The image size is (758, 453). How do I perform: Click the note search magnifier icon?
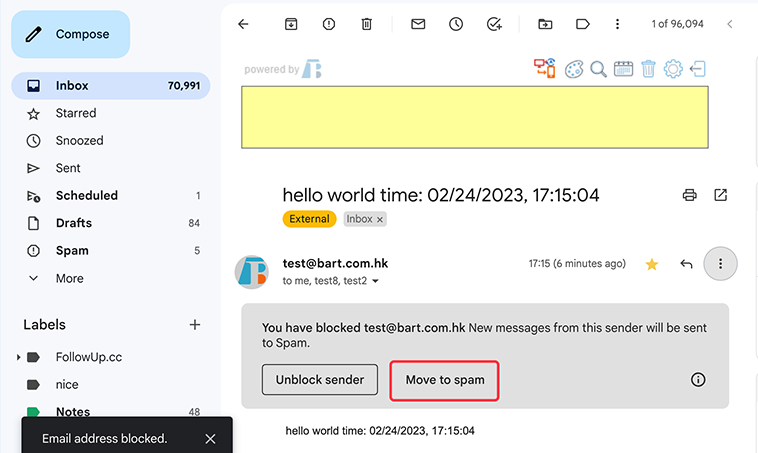pyautogui.click(x=598, y=69)
